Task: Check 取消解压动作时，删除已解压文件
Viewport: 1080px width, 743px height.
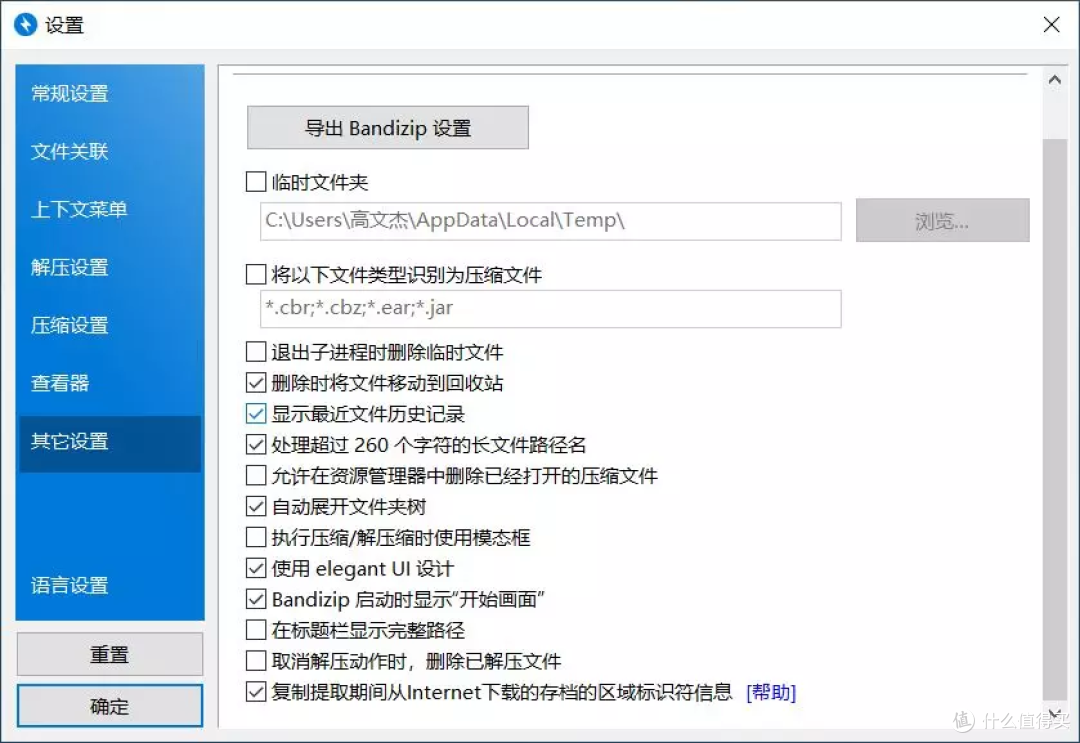Action: 256,661
